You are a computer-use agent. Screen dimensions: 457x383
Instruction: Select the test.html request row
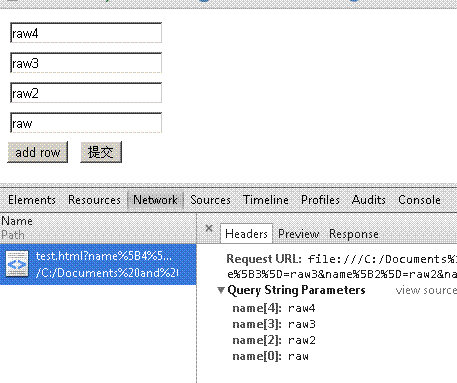(x=98, y=264)
